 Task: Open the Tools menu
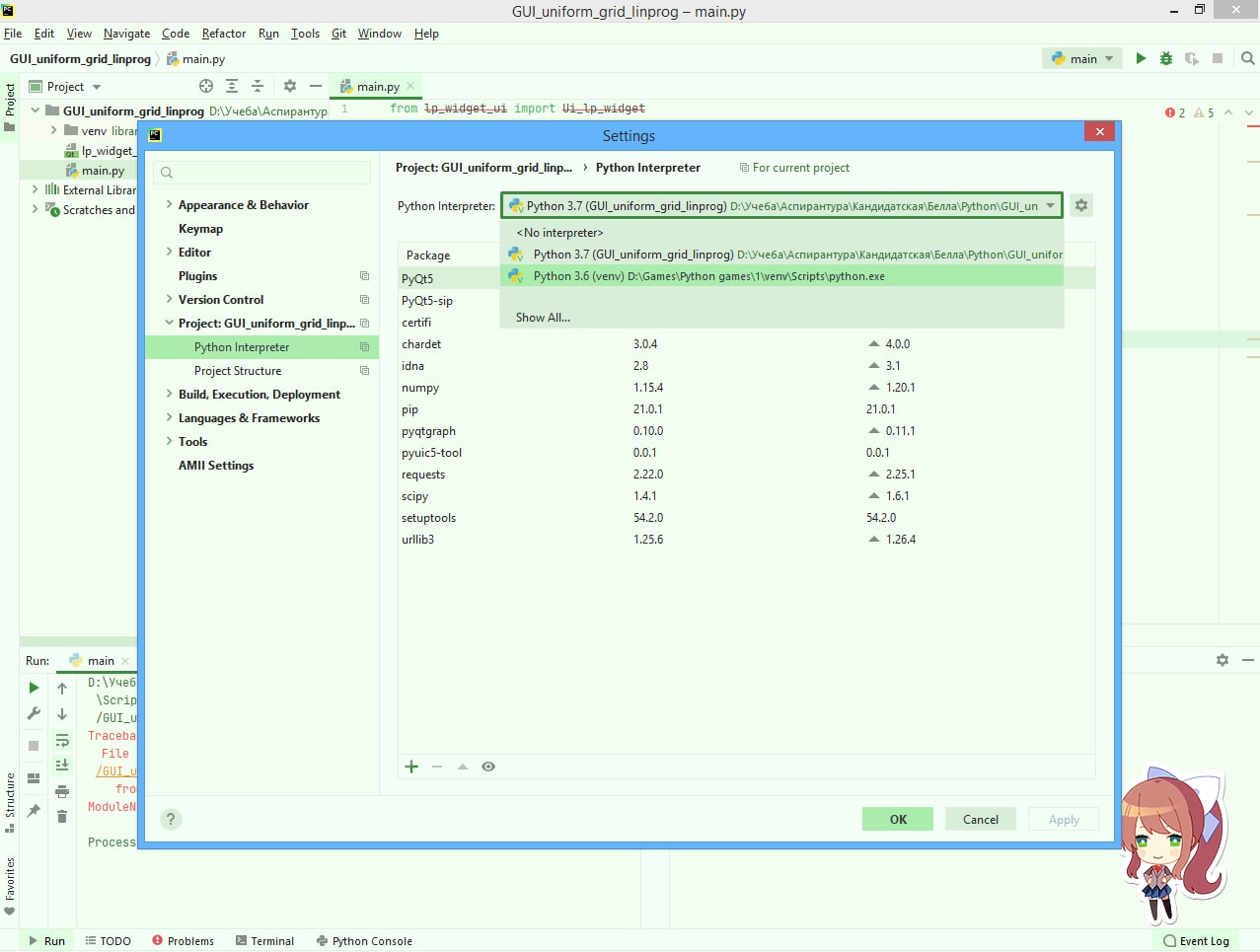[305, 33]
